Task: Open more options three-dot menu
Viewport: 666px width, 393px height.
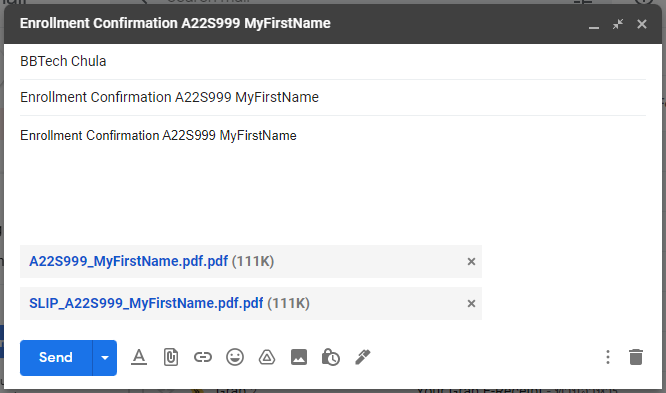Action: click(608, 357)
